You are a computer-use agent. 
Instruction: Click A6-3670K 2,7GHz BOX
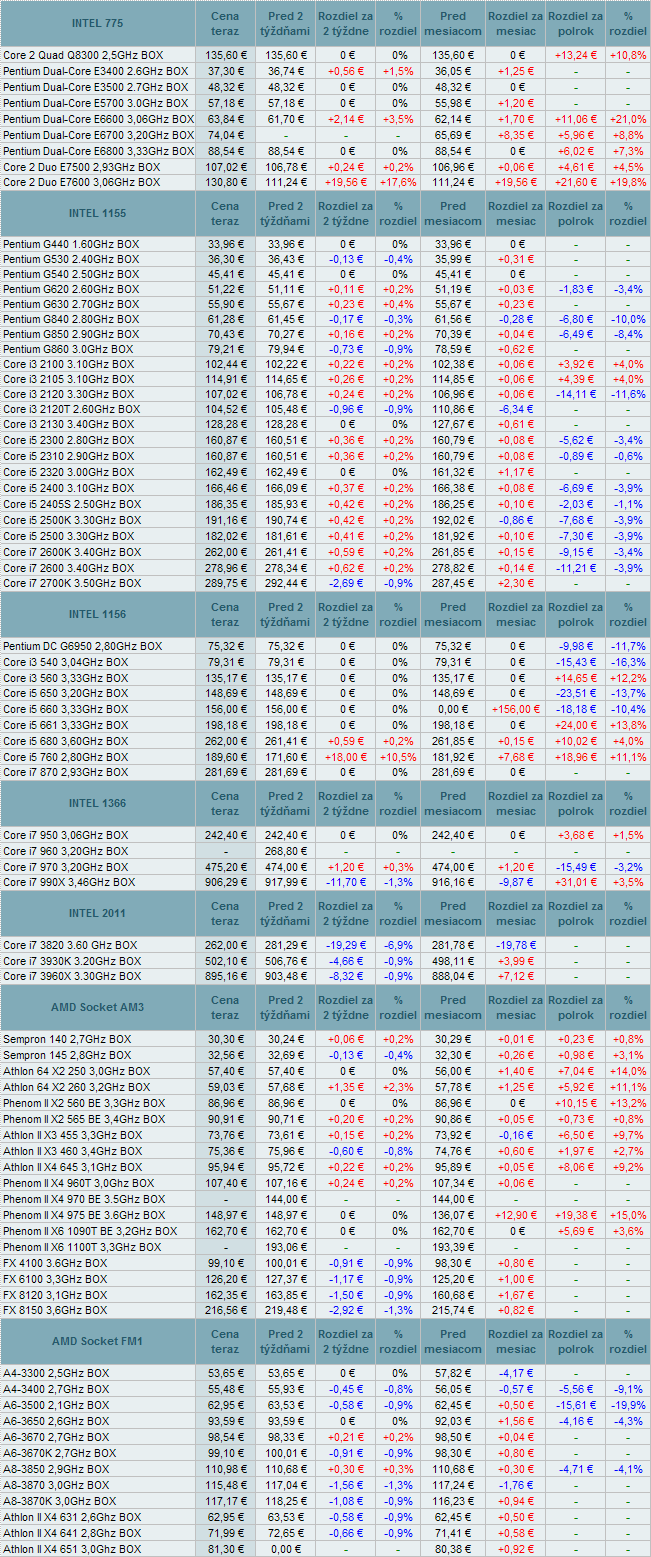coord(60,1453)
